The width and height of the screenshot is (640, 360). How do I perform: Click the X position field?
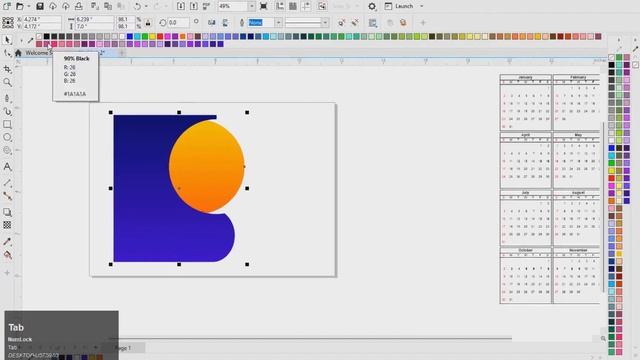[x=41, y=19]
